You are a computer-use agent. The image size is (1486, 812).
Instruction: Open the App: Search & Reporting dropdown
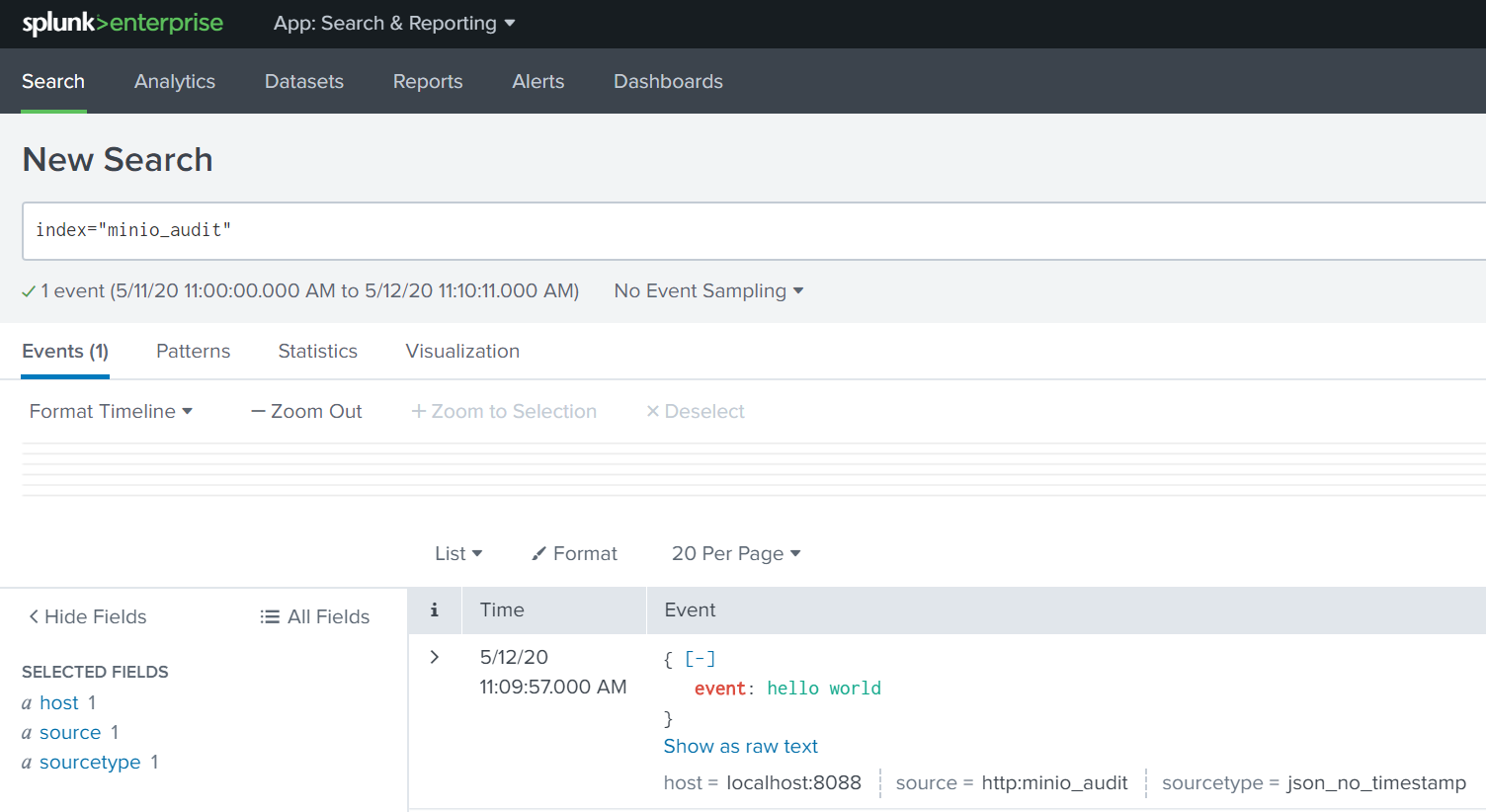coord(394,23)
